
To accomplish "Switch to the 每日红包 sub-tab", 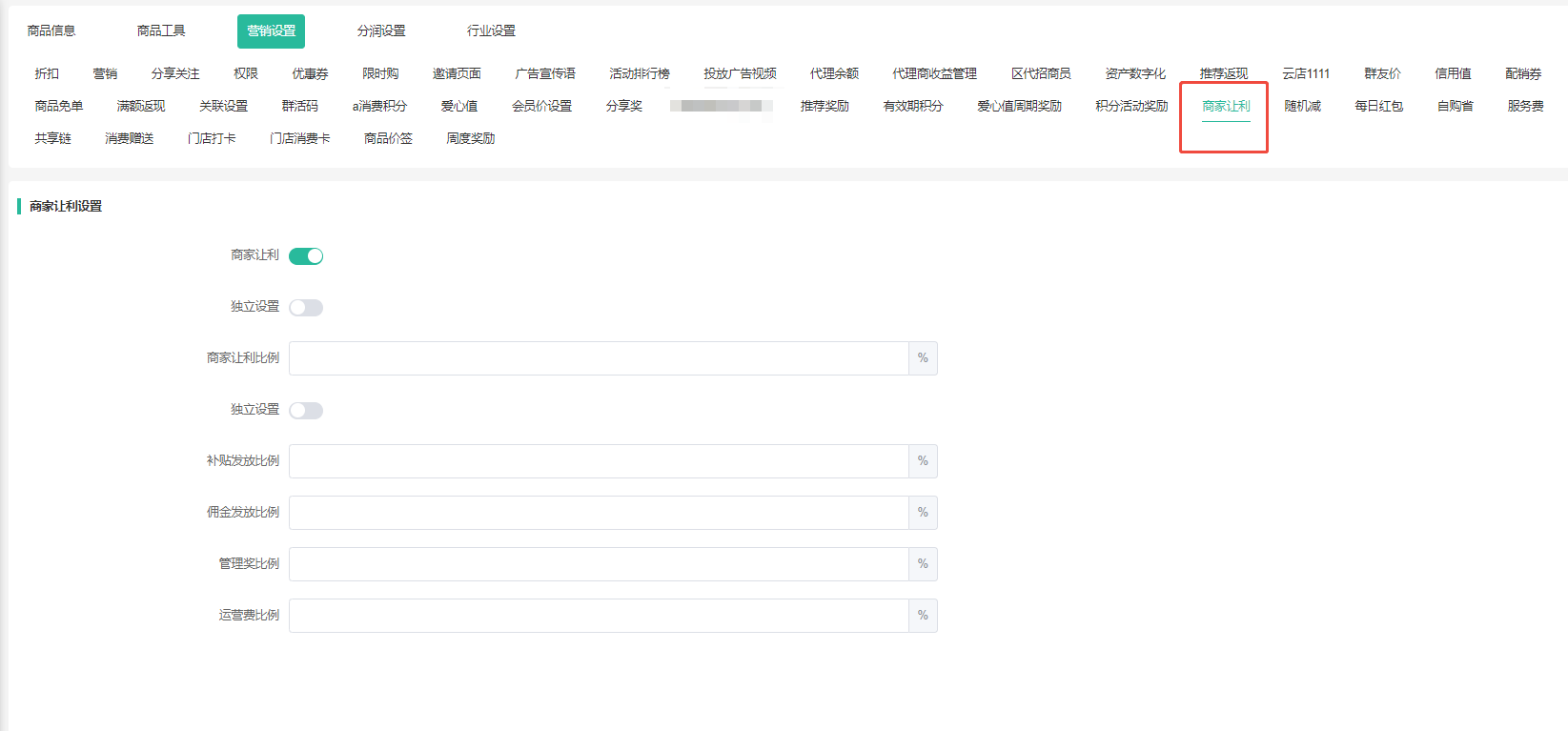I will pos(1378,107).
